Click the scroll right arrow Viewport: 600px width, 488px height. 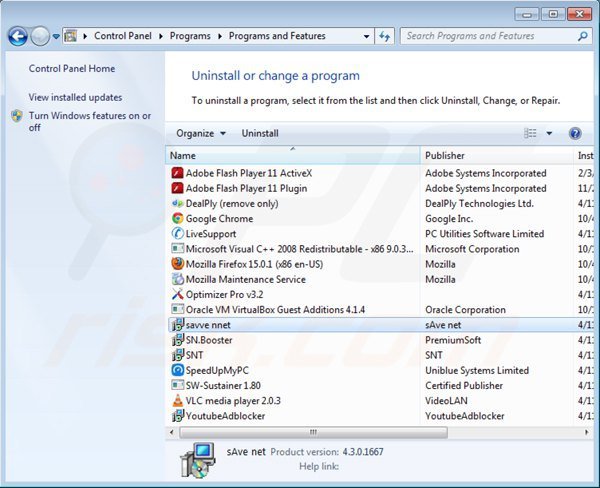587,433
